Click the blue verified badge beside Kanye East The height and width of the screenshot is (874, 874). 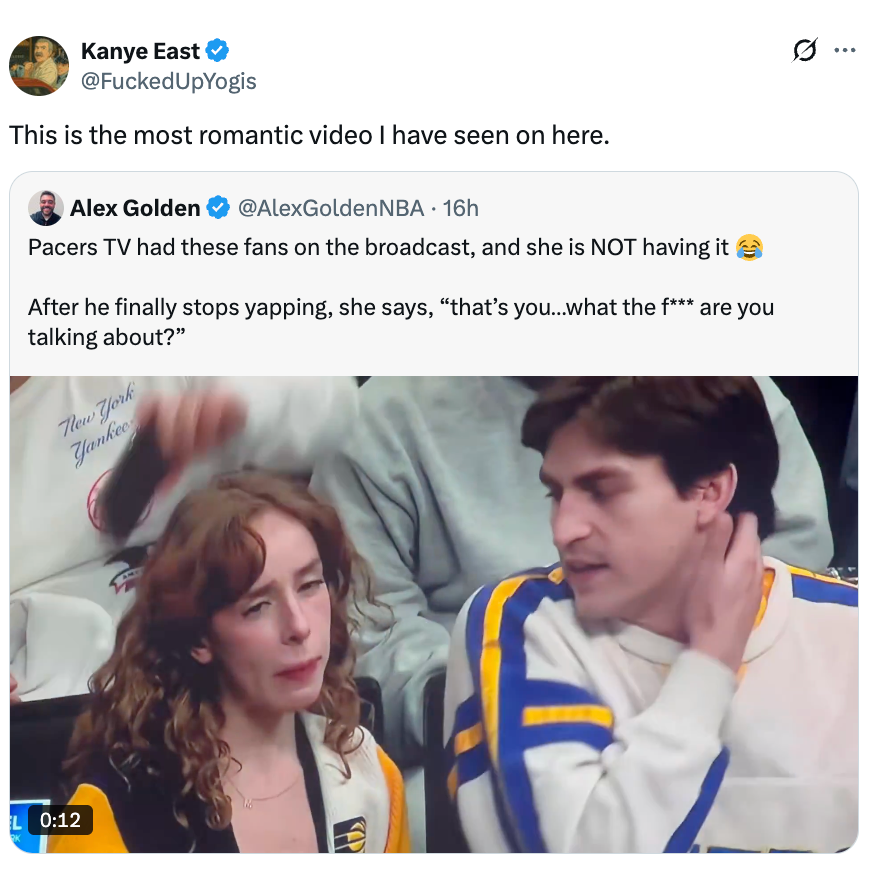pyautogui.click(x=218, y=50)
